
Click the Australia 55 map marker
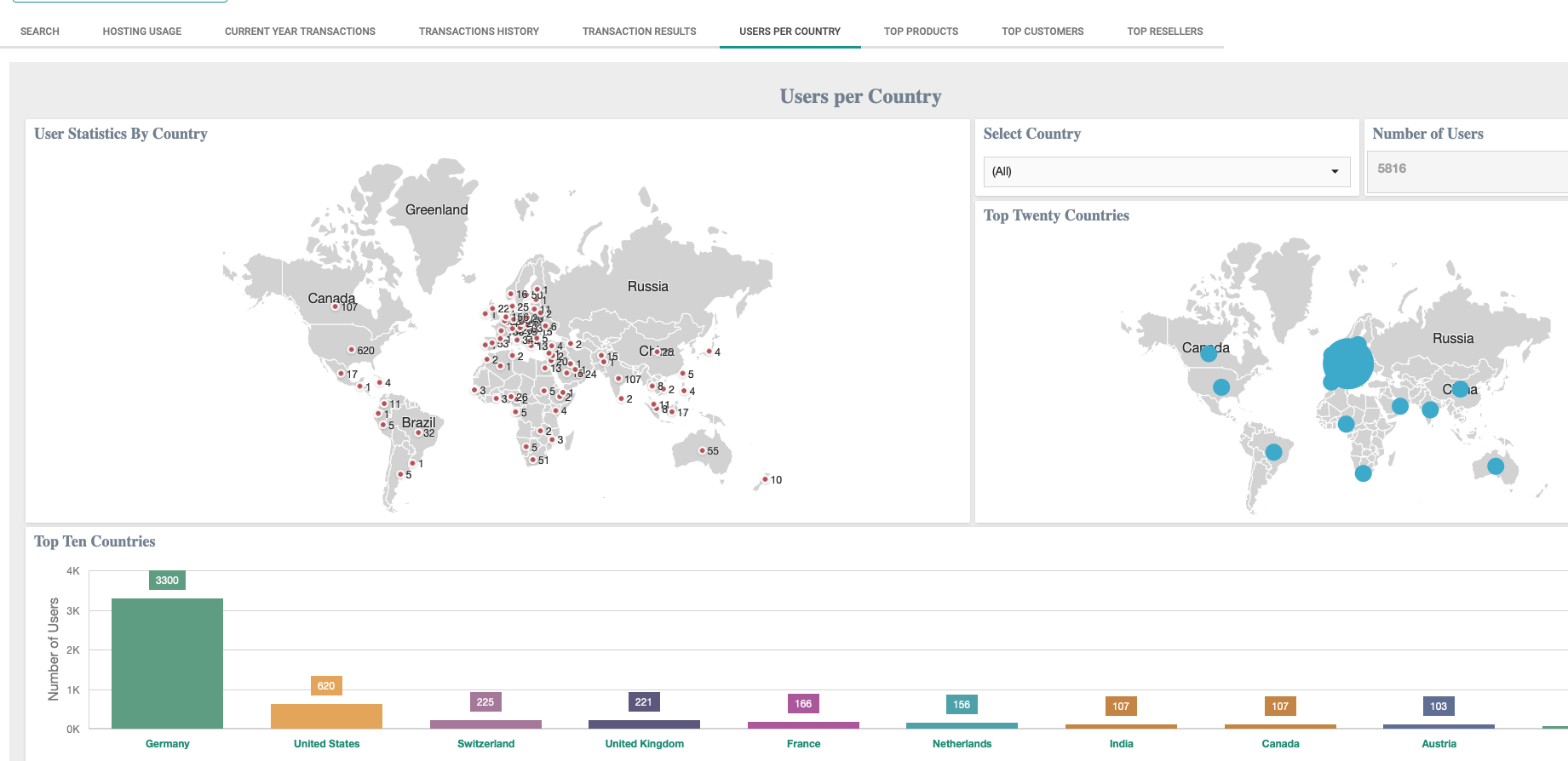pyautogui.click(x=702, y=451)
